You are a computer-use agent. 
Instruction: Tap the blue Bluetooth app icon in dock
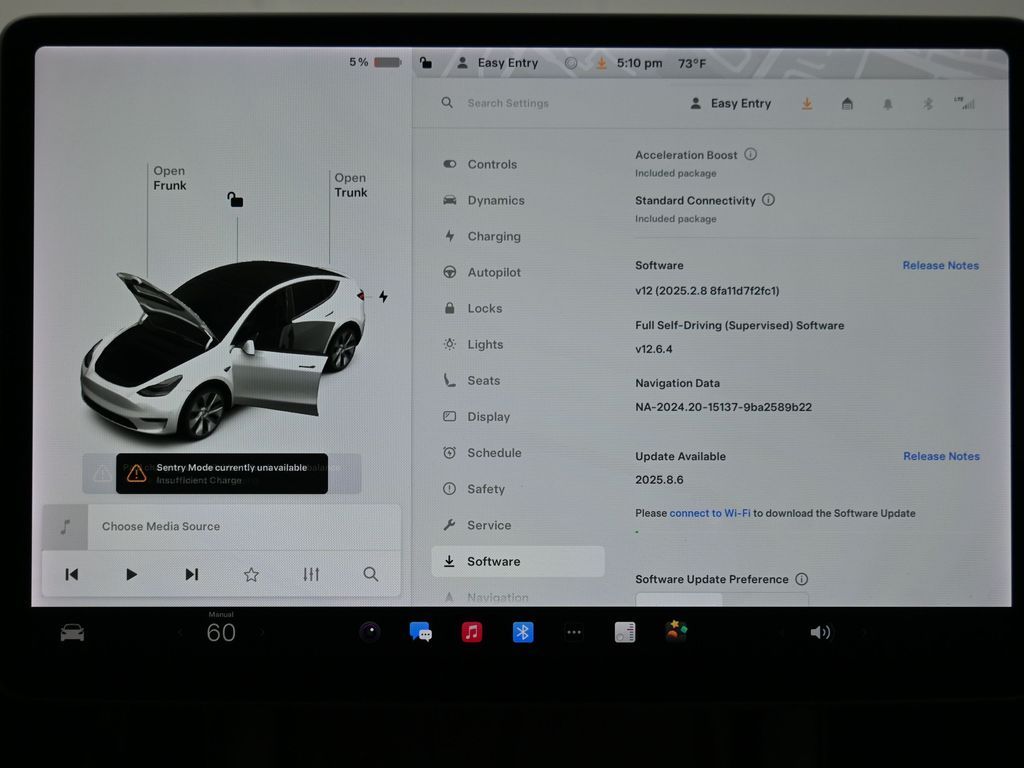(523, 632)
